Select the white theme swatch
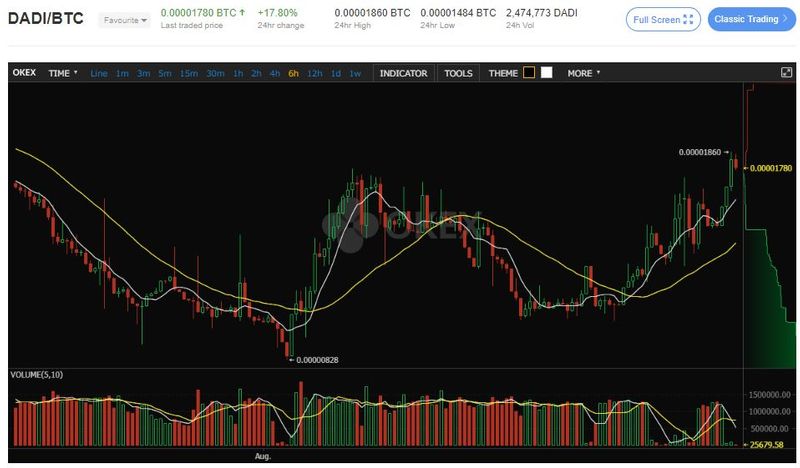Image resolution: width=800 pixels, height=468 pixels. [546, 73]
